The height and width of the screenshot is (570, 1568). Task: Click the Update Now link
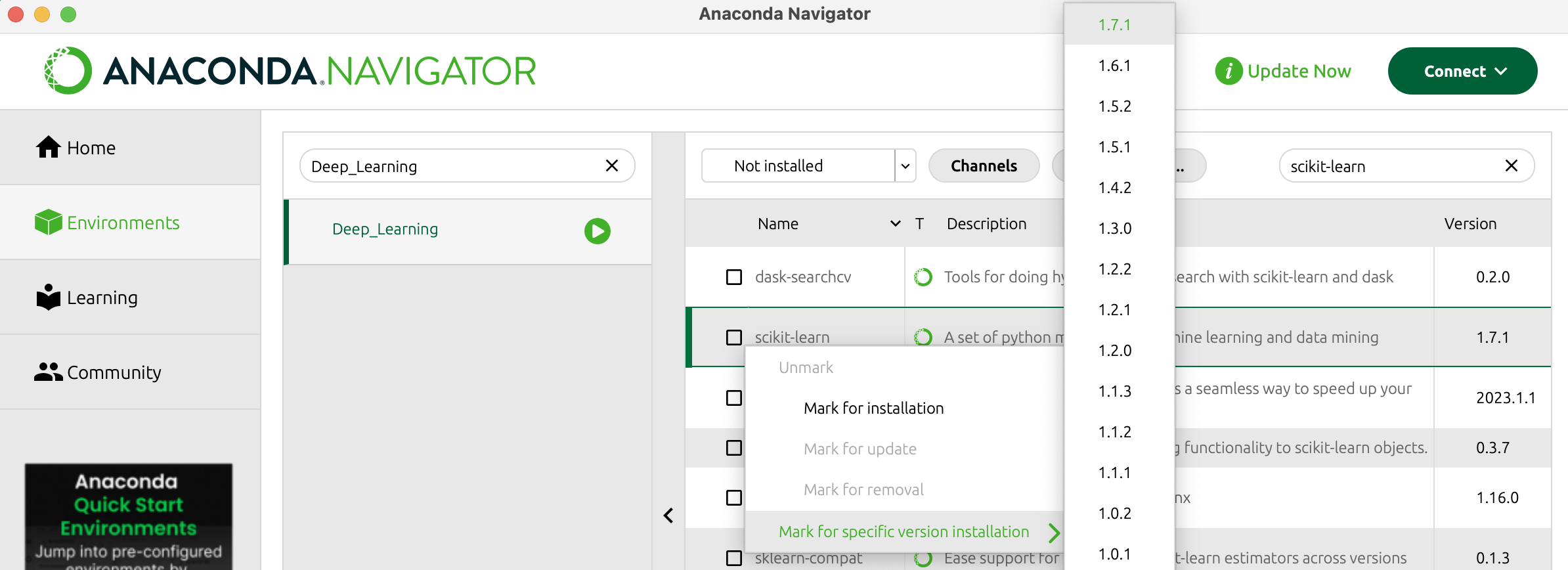click(x=1299, y=71)
